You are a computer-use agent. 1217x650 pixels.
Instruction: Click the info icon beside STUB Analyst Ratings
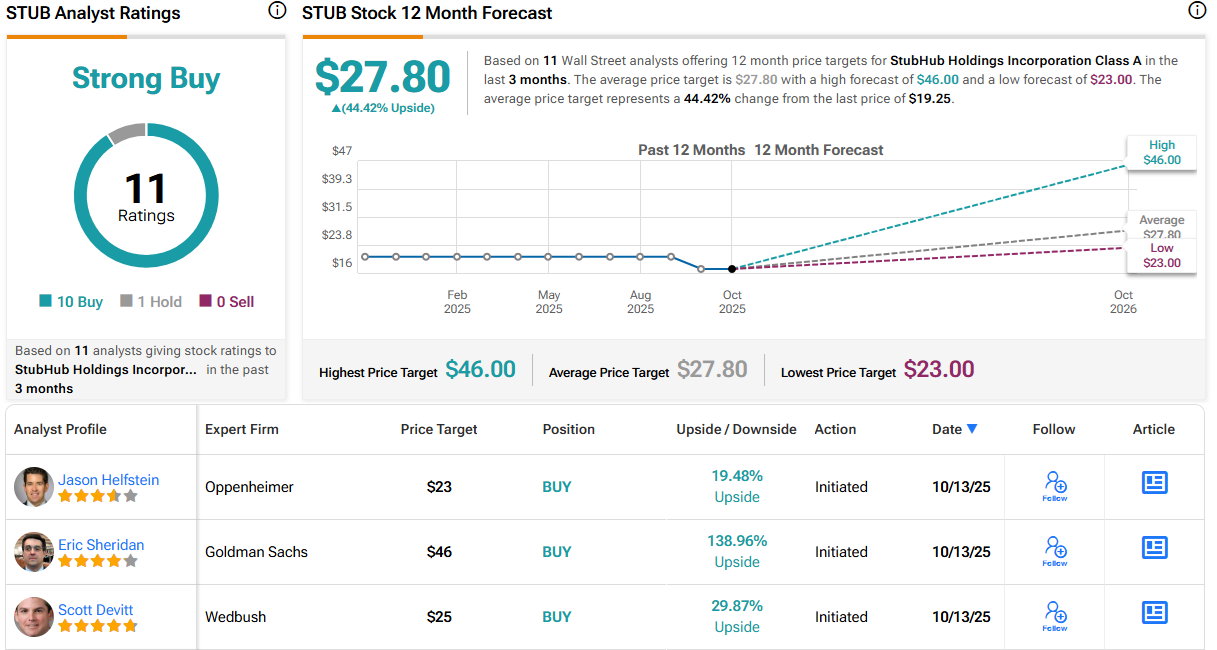coord(277,11)
